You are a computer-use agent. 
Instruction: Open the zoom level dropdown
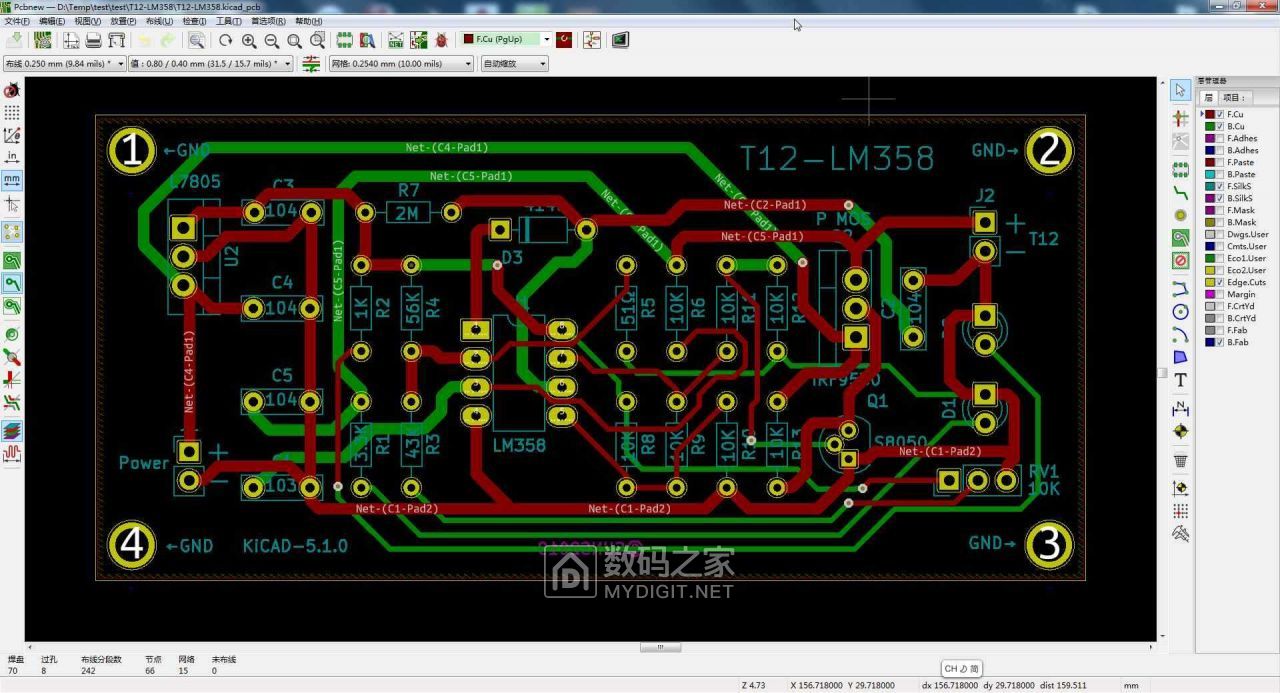[515, 63]
